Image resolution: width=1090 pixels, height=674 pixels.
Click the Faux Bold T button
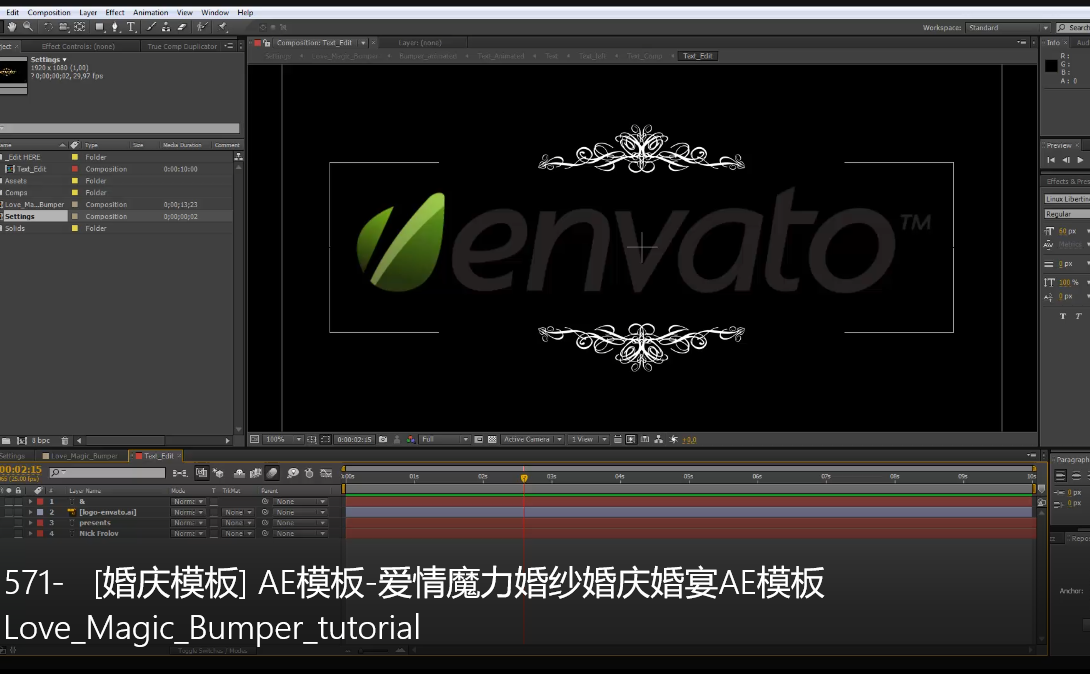click(x=1063, y=316)
